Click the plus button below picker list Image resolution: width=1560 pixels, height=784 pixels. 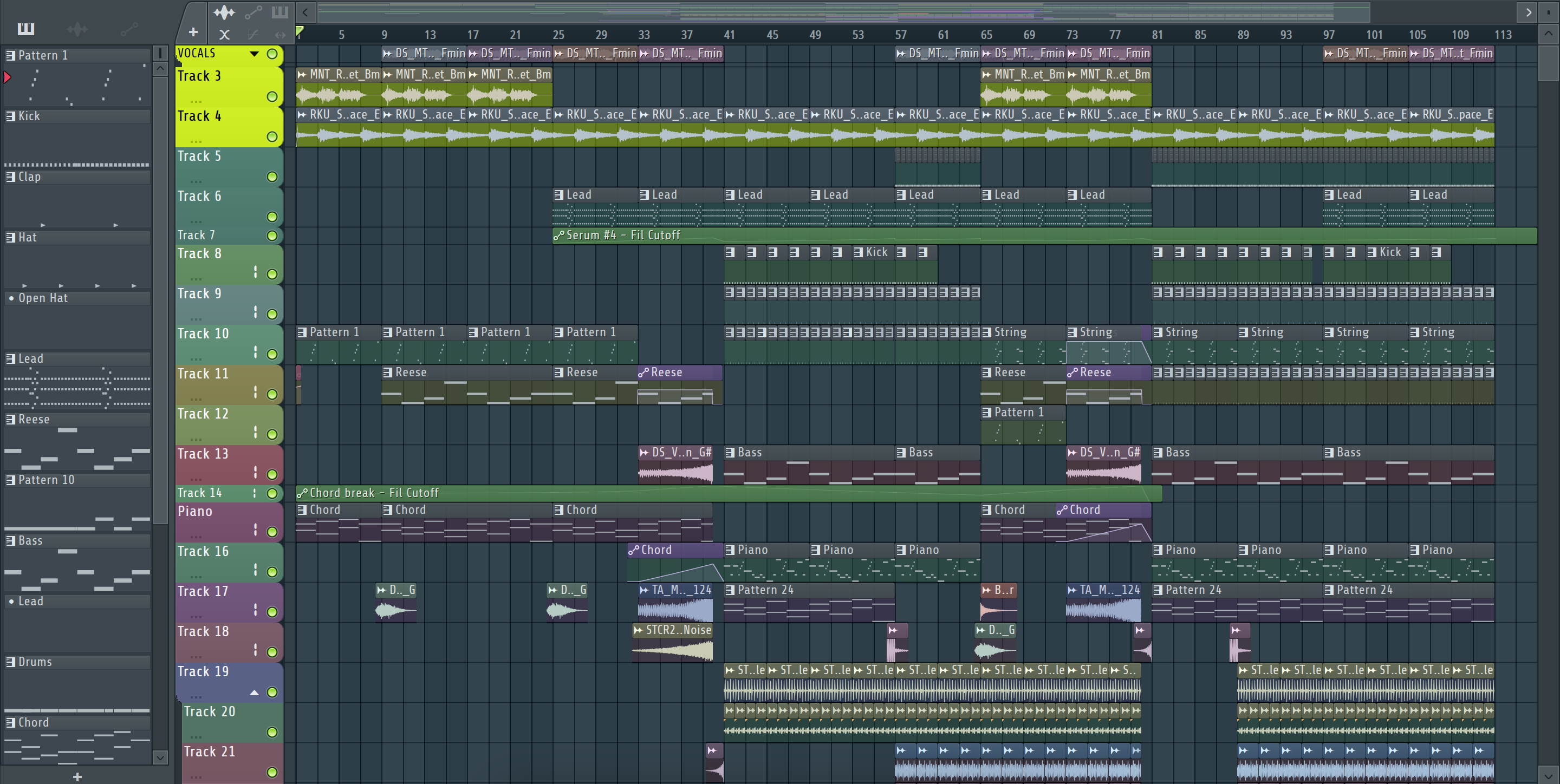[77, 777]
